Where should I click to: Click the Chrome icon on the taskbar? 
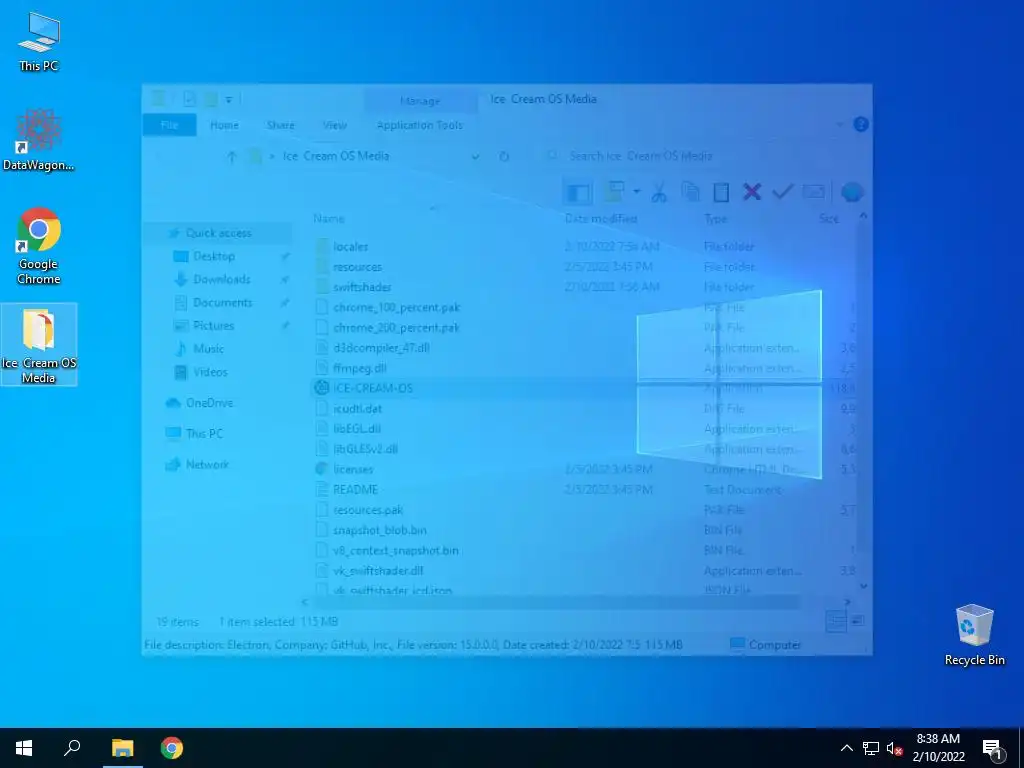tap(172, 748)
